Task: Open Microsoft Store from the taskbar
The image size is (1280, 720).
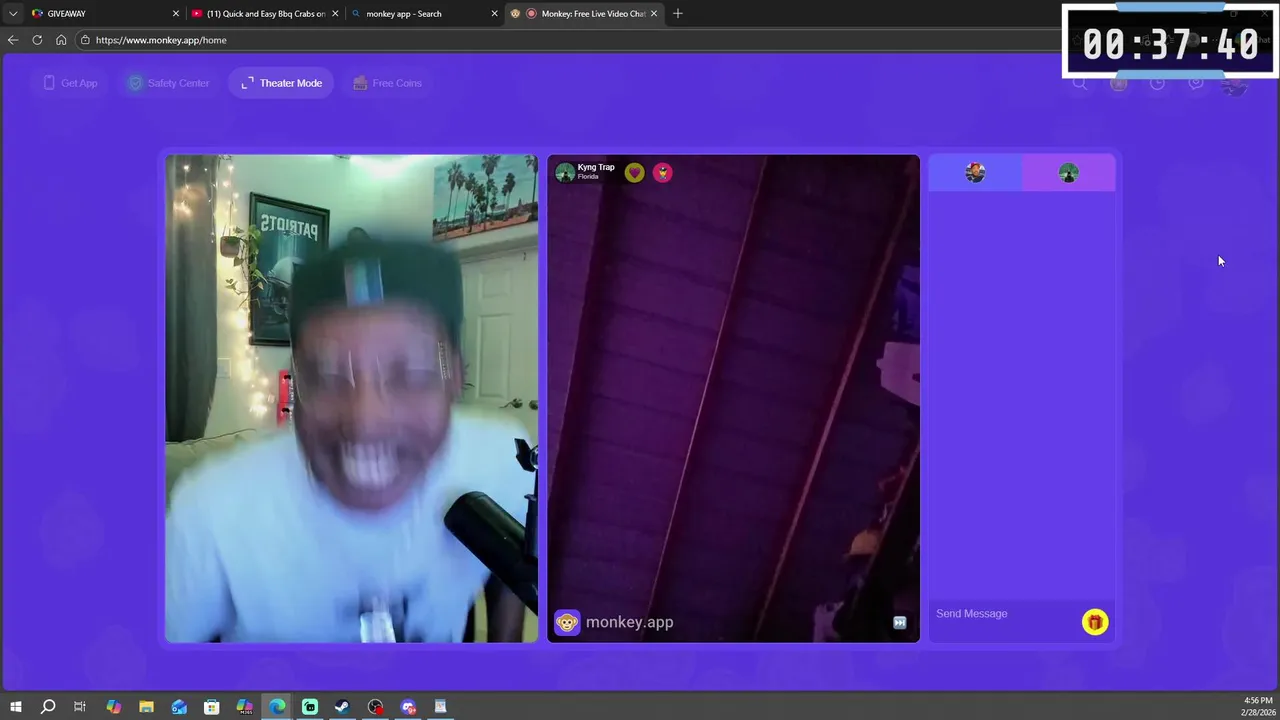Action: click(212, 707)
